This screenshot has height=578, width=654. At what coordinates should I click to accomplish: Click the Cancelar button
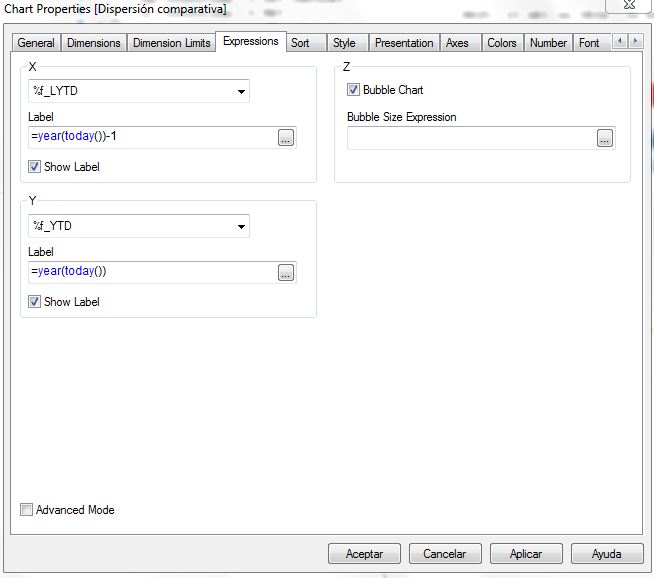coord(445,554)
